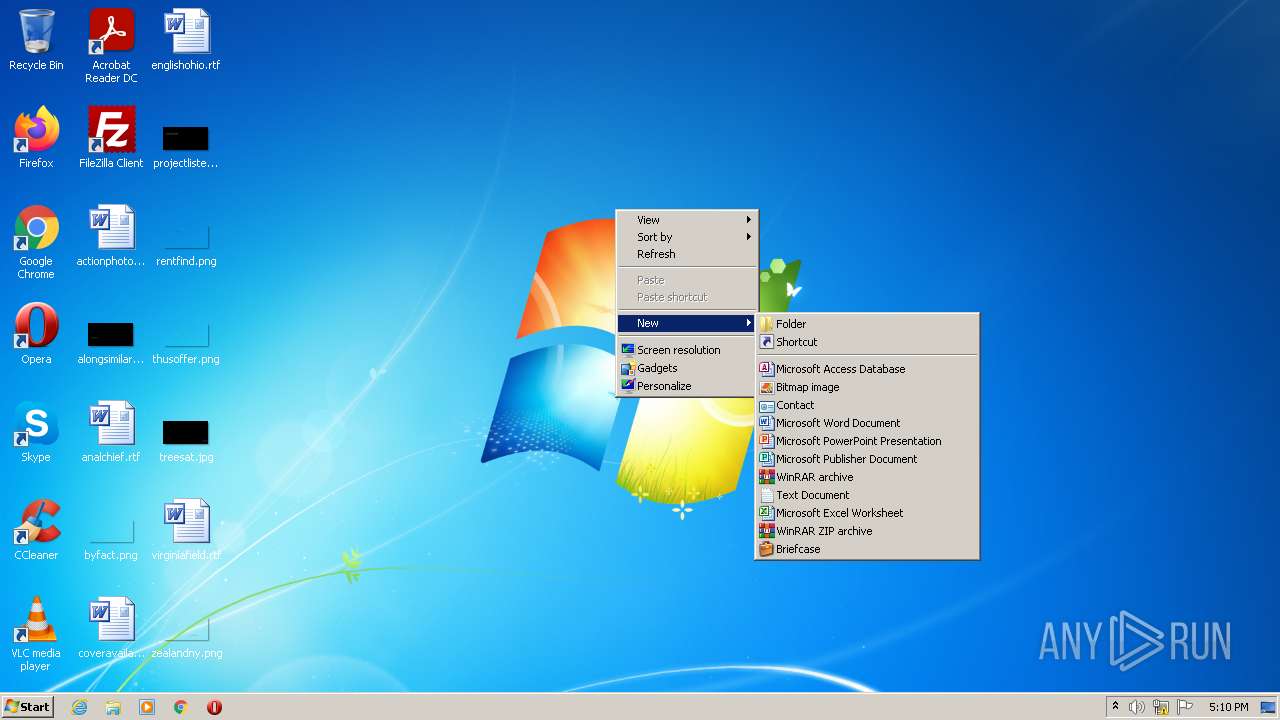Create a new Folder

tap(867, 324)
